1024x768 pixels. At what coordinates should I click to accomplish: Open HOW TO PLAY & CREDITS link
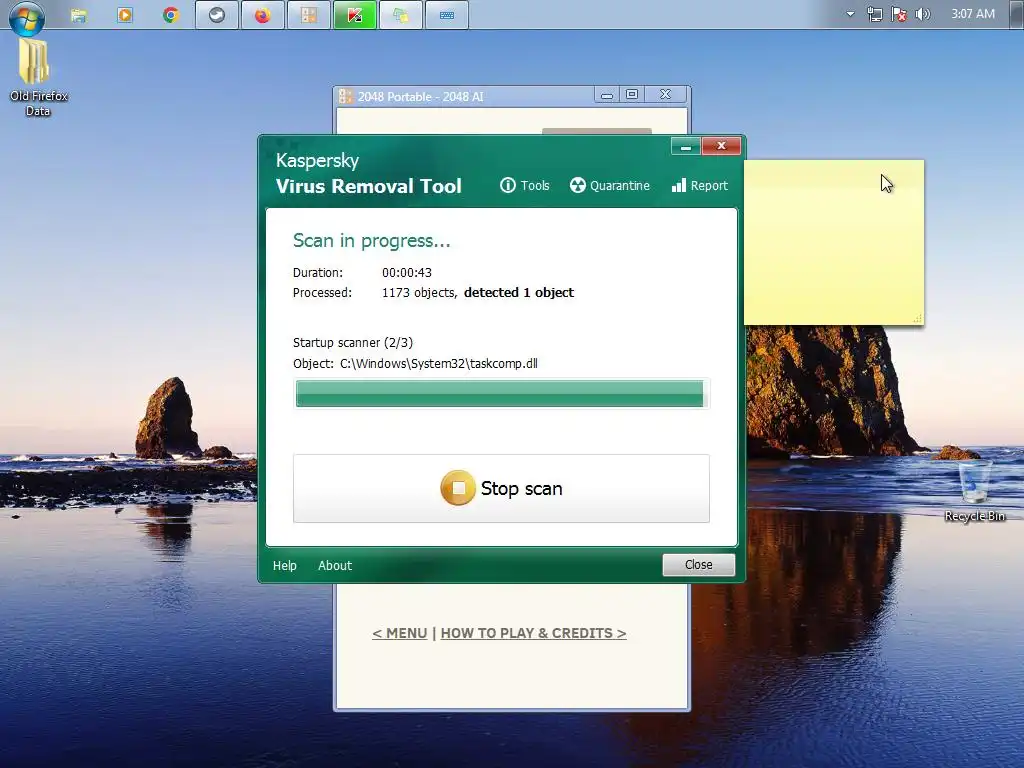coord(534,633)
